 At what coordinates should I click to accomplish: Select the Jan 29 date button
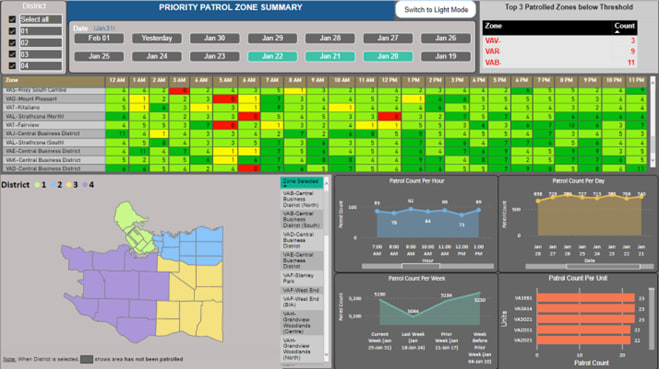pos(272,38)
